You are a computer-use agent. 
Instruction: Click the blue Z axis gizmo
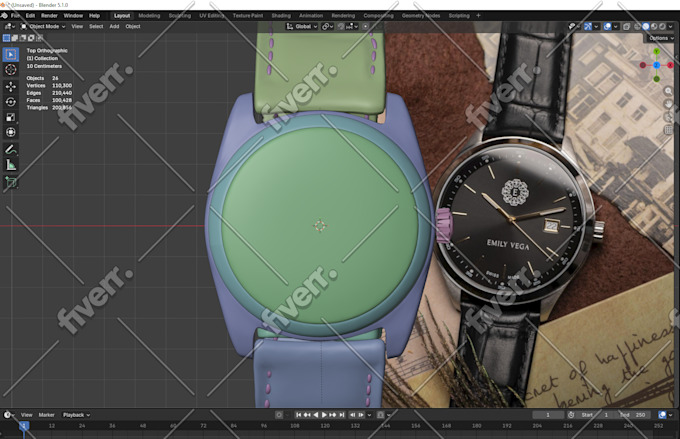tap(657, 65)
